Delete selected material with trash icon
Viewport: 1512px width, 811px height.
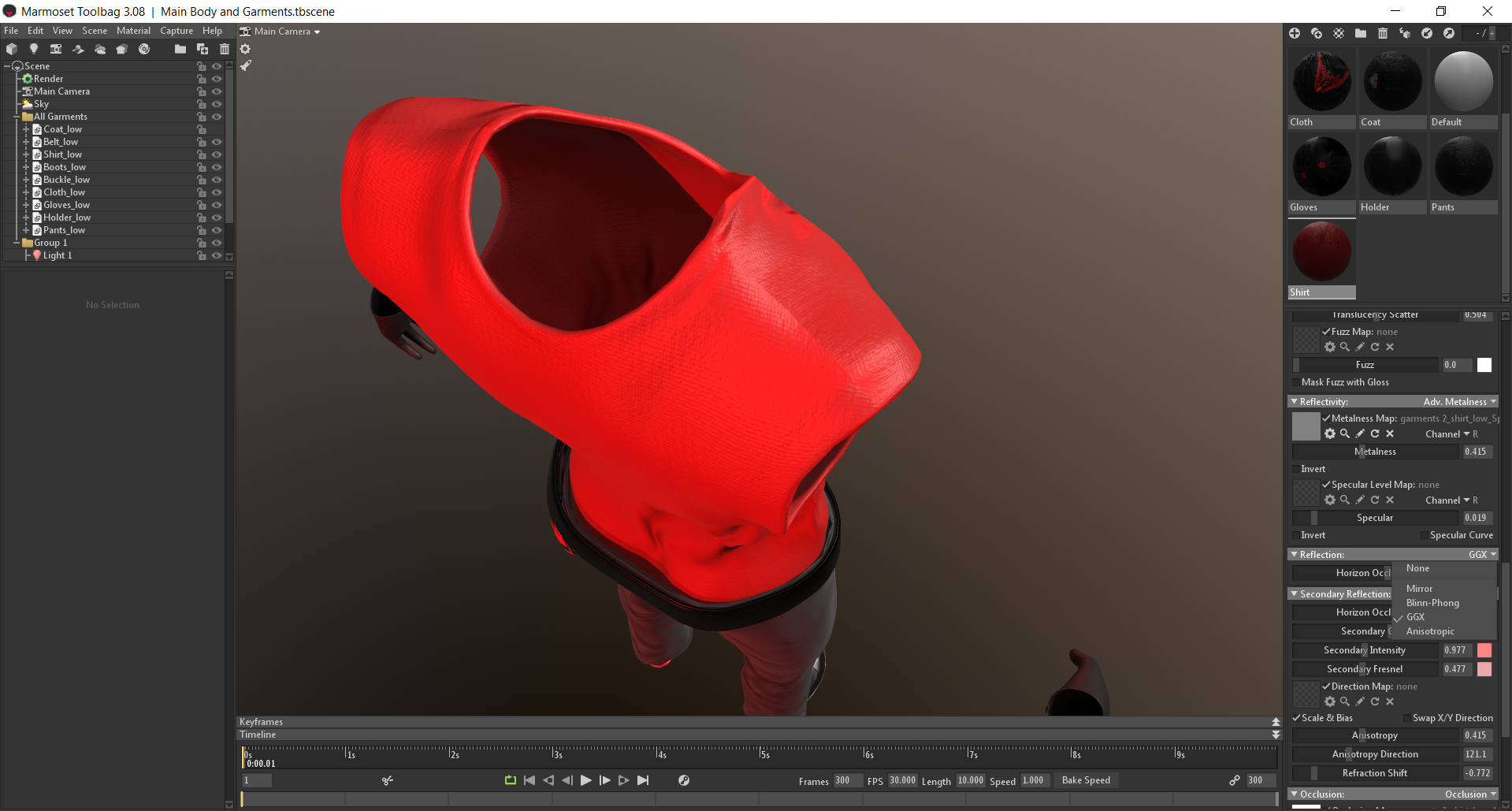coord(1383,33)
